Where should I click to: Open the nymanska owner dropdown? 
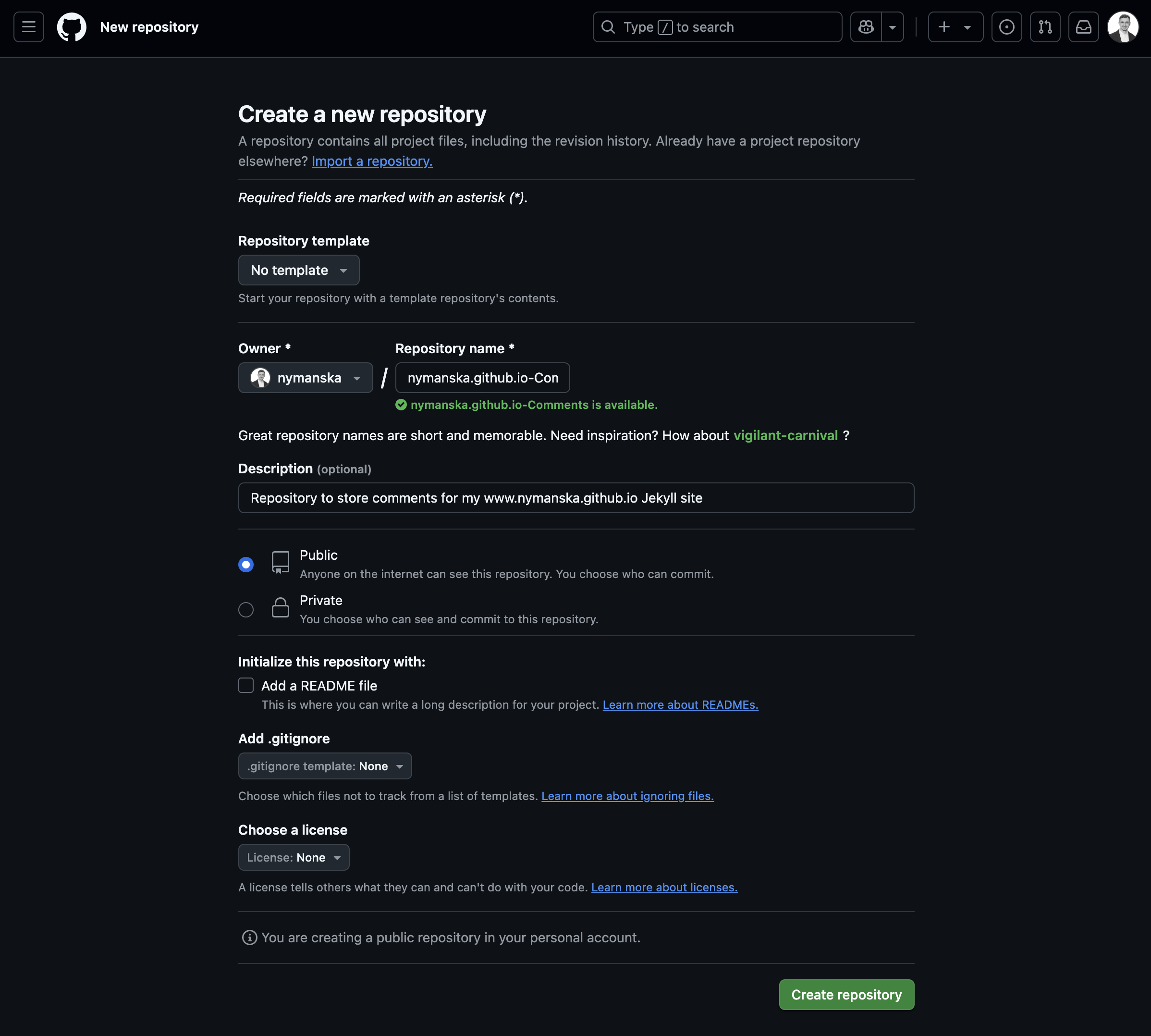pos(306,377)
